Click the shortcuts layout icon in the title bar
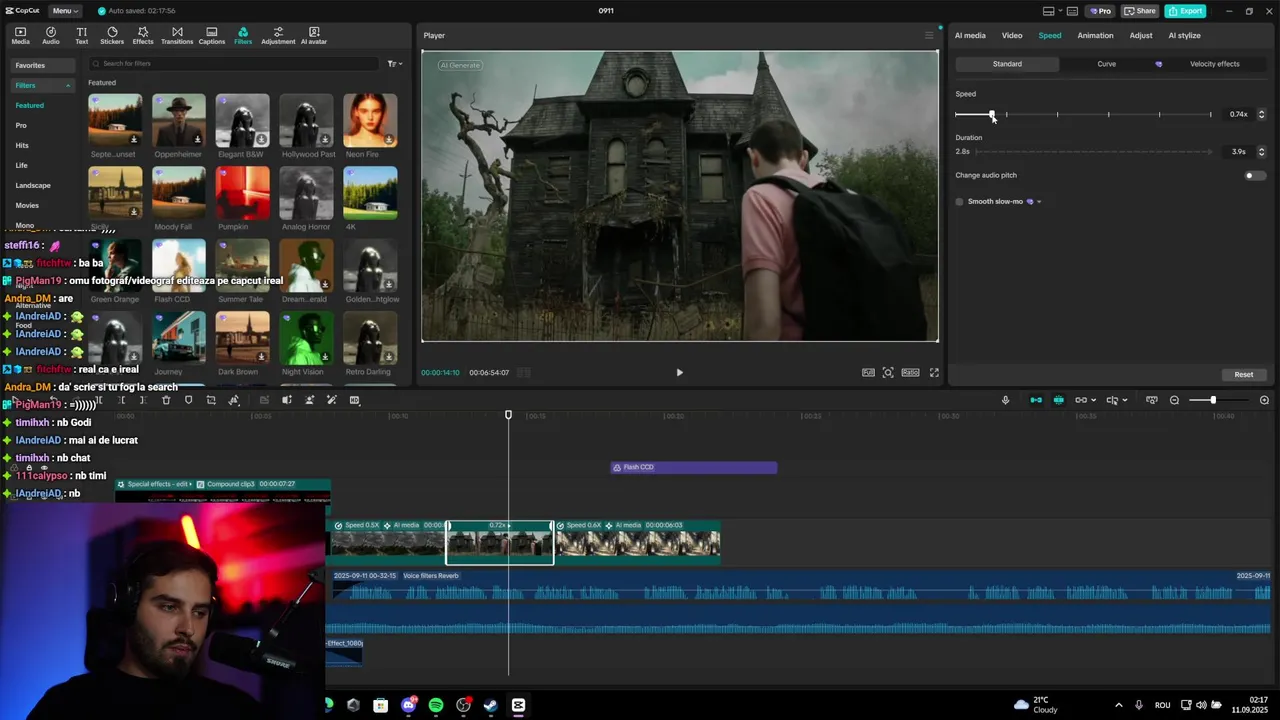 (x=1072, y=11)
